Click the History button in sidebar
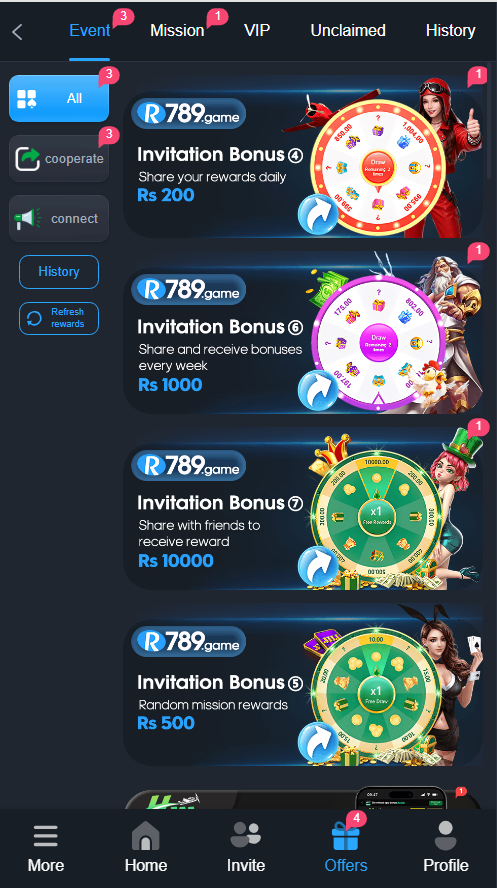Screen dimensions: 497x888 (59, 272)
